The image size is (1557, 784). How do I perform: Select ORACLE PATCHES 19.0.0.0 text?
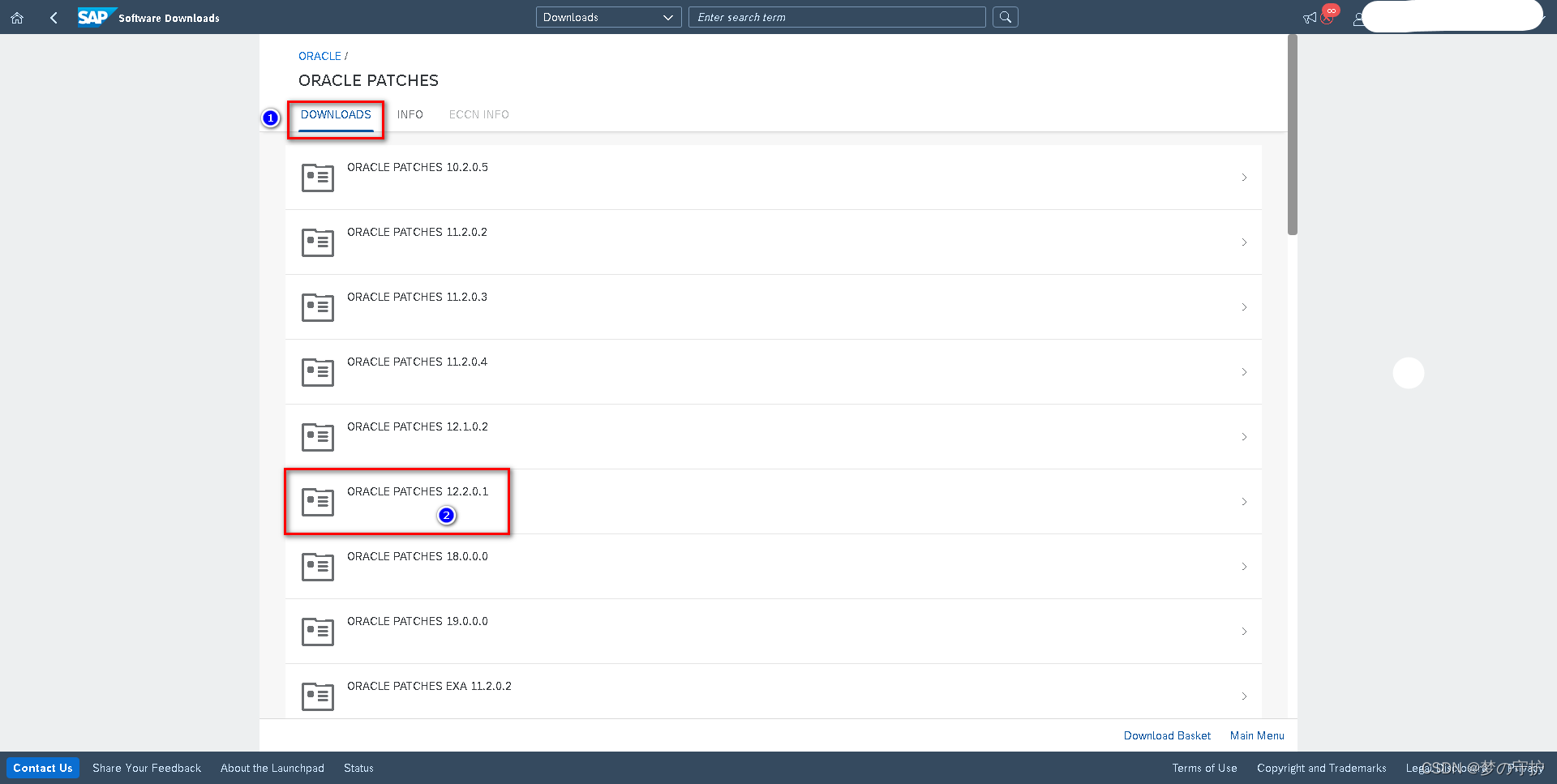[x=418, y=621]
